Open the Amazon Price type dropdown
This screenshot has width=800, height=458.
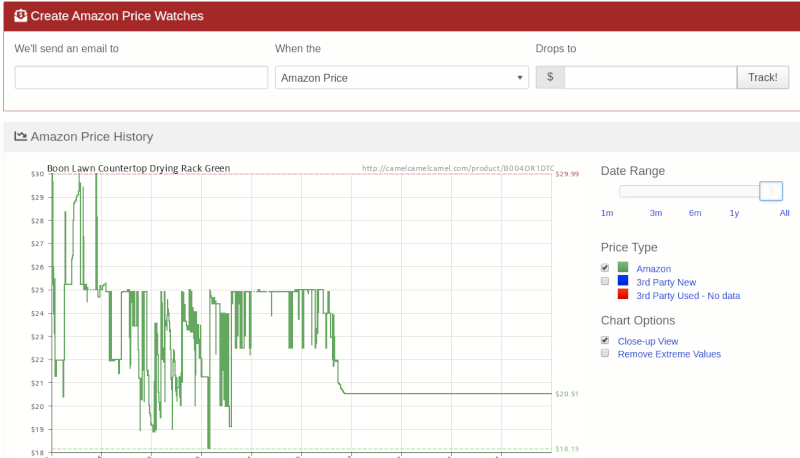click(402, 78)
